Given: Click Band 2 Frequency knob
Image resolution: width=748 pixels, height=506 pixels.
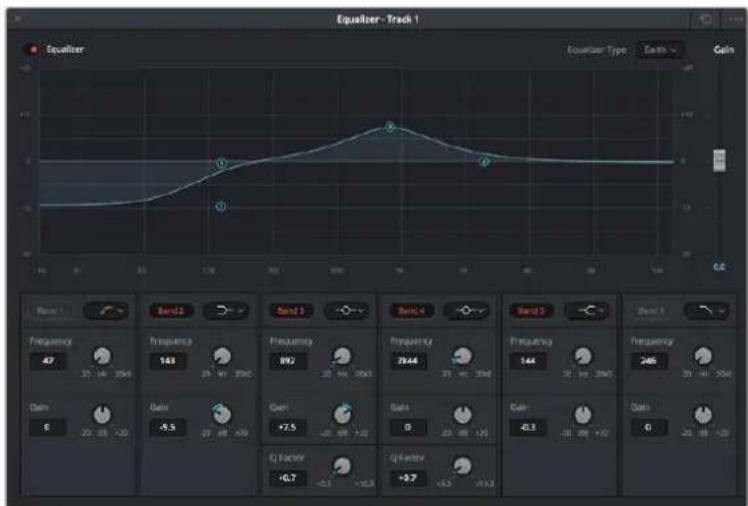Looking at the screenshot, I should click(222, 356).
